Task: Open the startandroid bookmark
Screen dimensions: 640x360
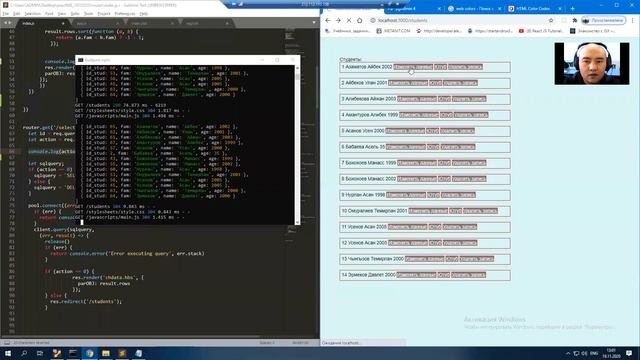Action: click(490, 31)
